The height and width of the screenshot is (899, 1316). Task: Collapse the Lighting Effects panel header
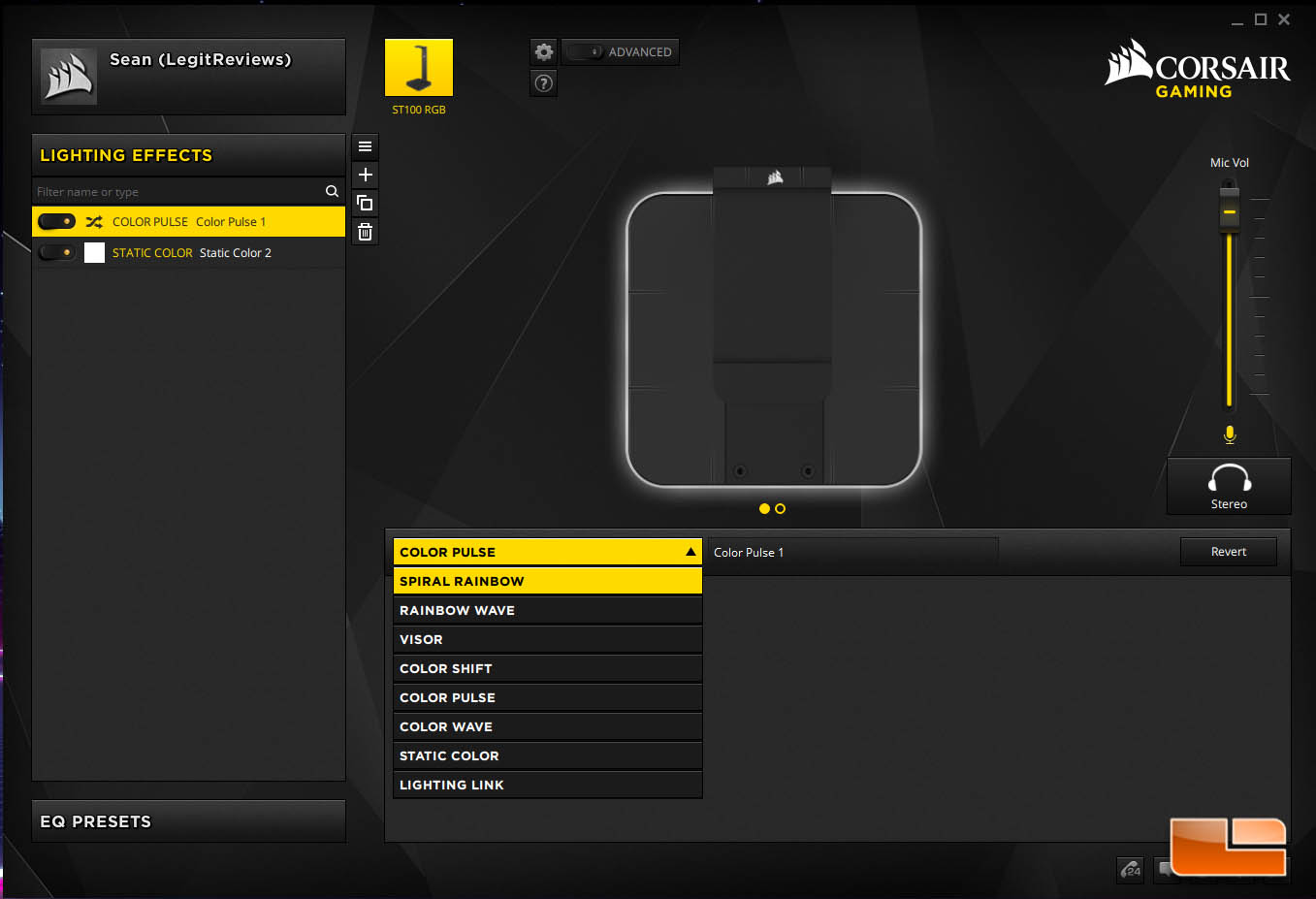188,155
